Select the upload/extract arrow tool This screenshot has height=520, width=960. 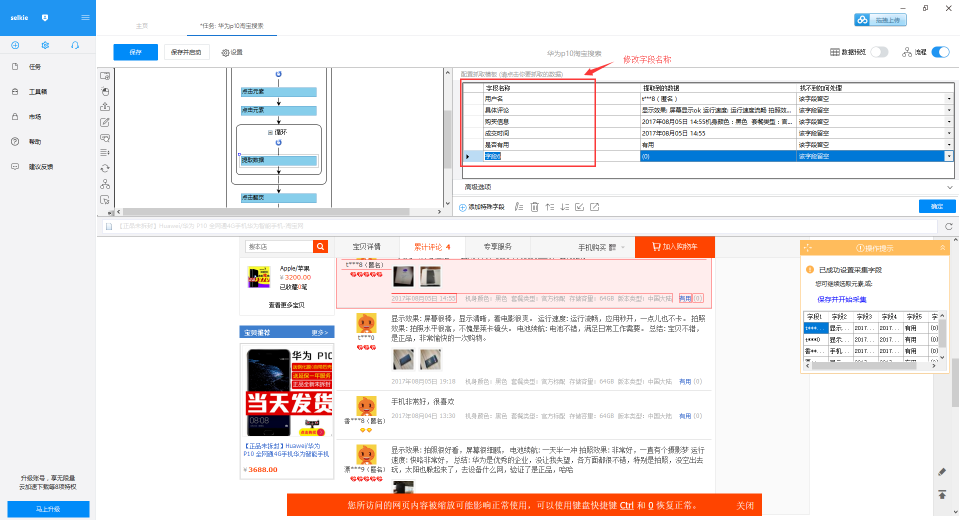[105, 107]
